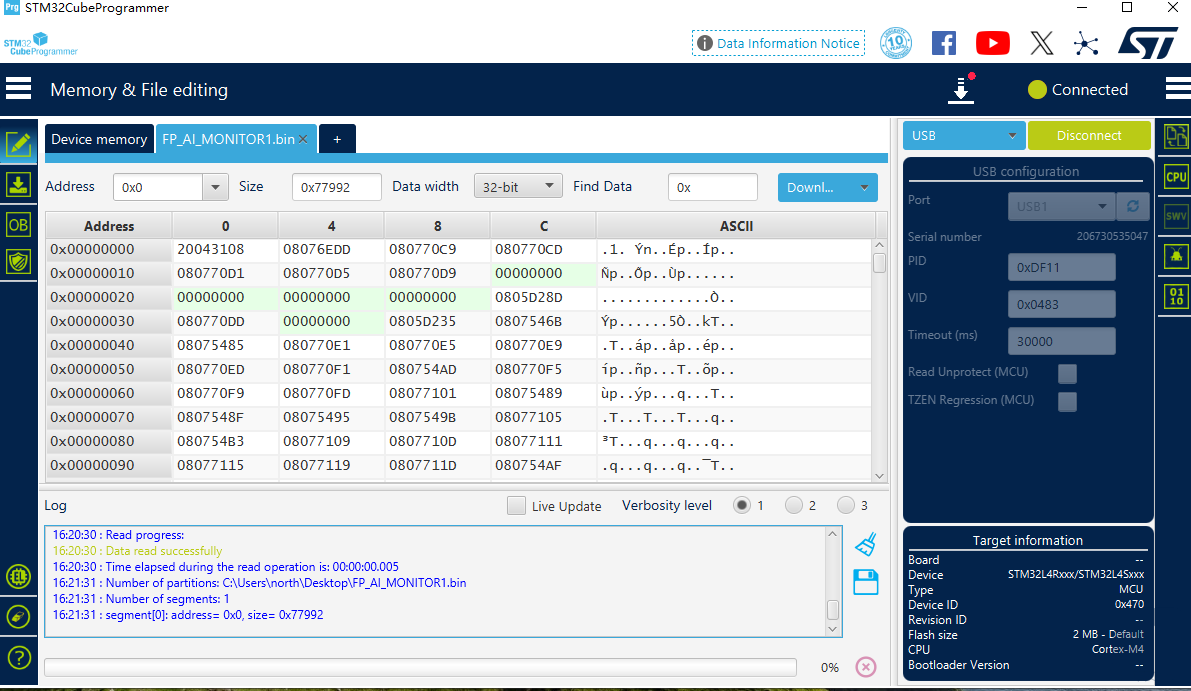Click the CPU panel icon
Viewport: 1191px width, 691px height.
pos(1176,177)
